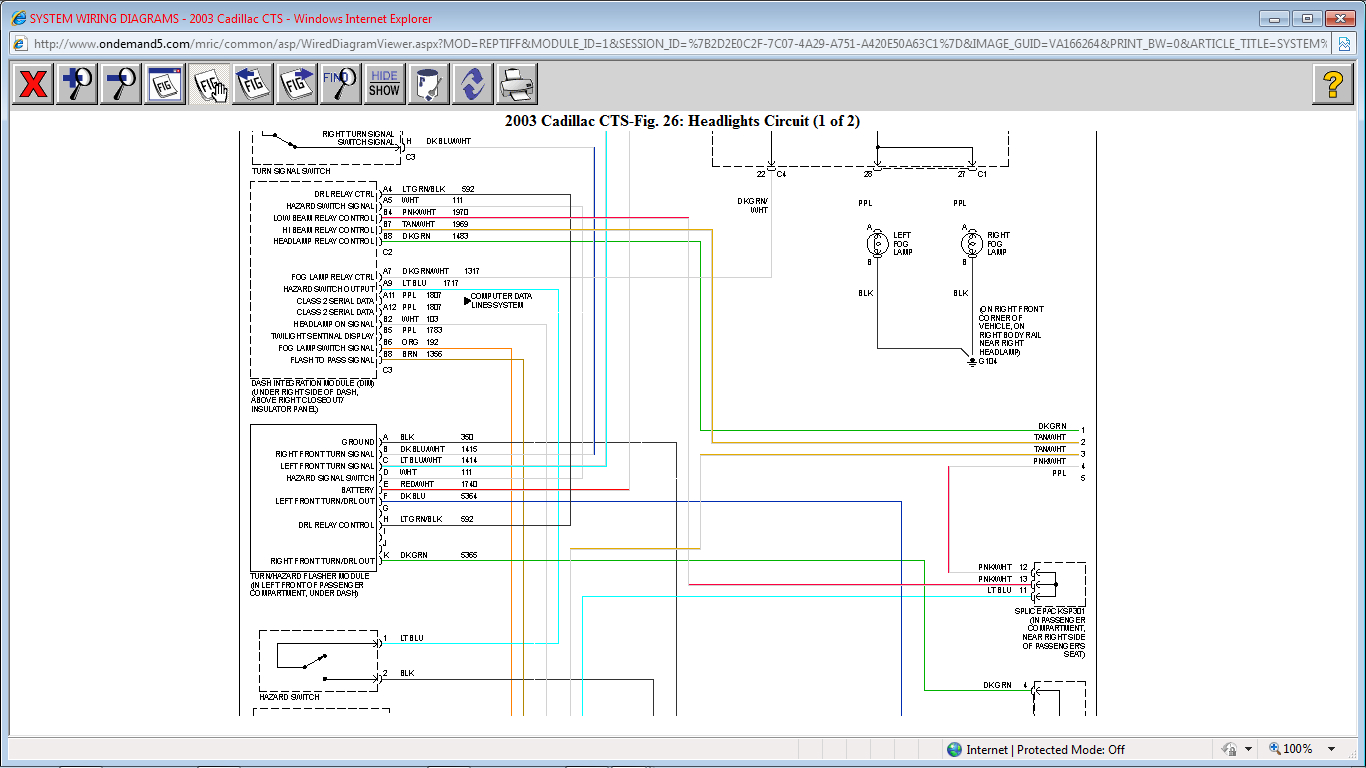Open help with the question mark icon
This screenshot has width=1366, height=768.
click(1332, 84)
